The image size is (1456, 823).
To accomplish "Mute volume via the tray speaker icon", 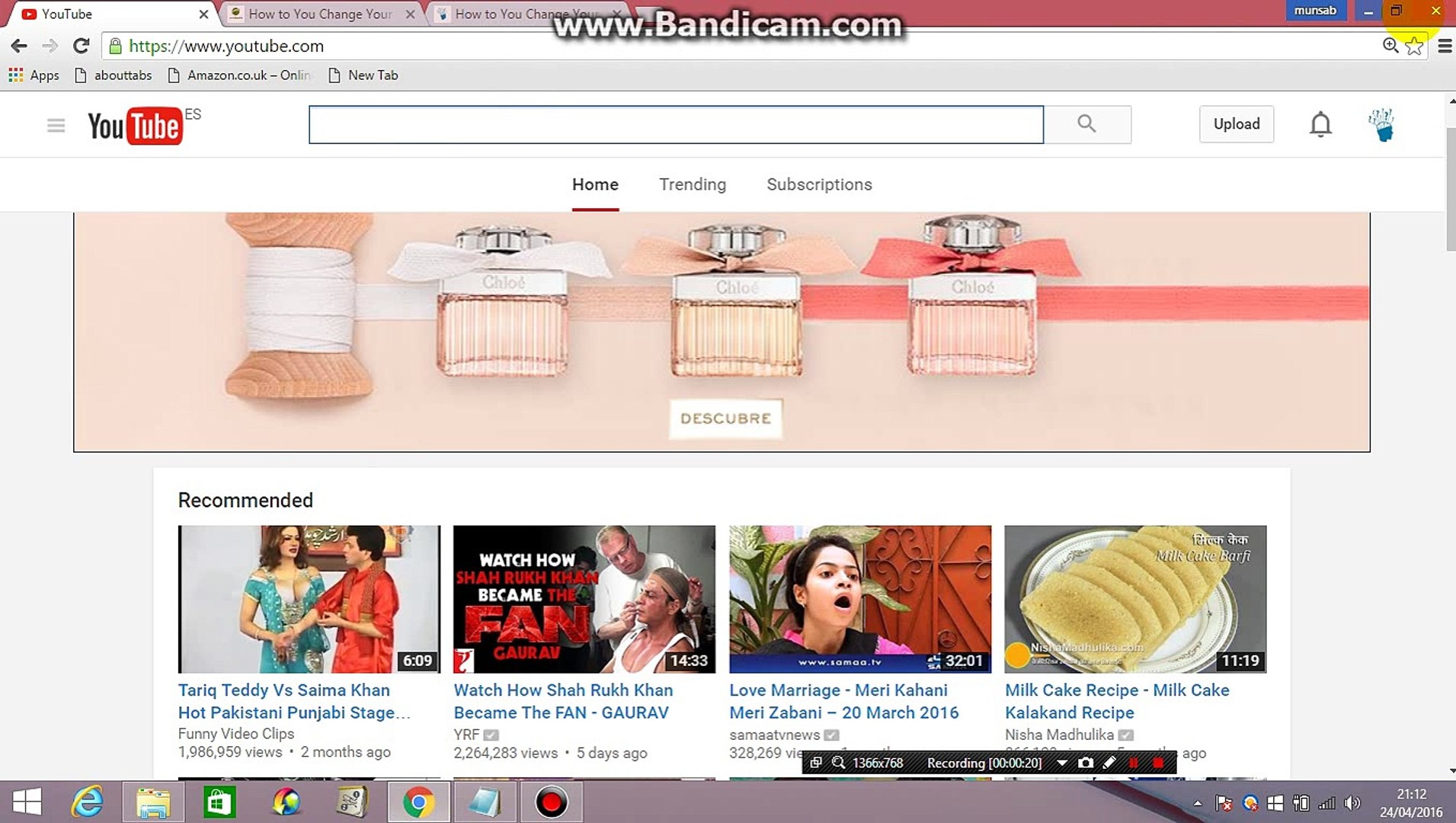I will click(1354, 802).
